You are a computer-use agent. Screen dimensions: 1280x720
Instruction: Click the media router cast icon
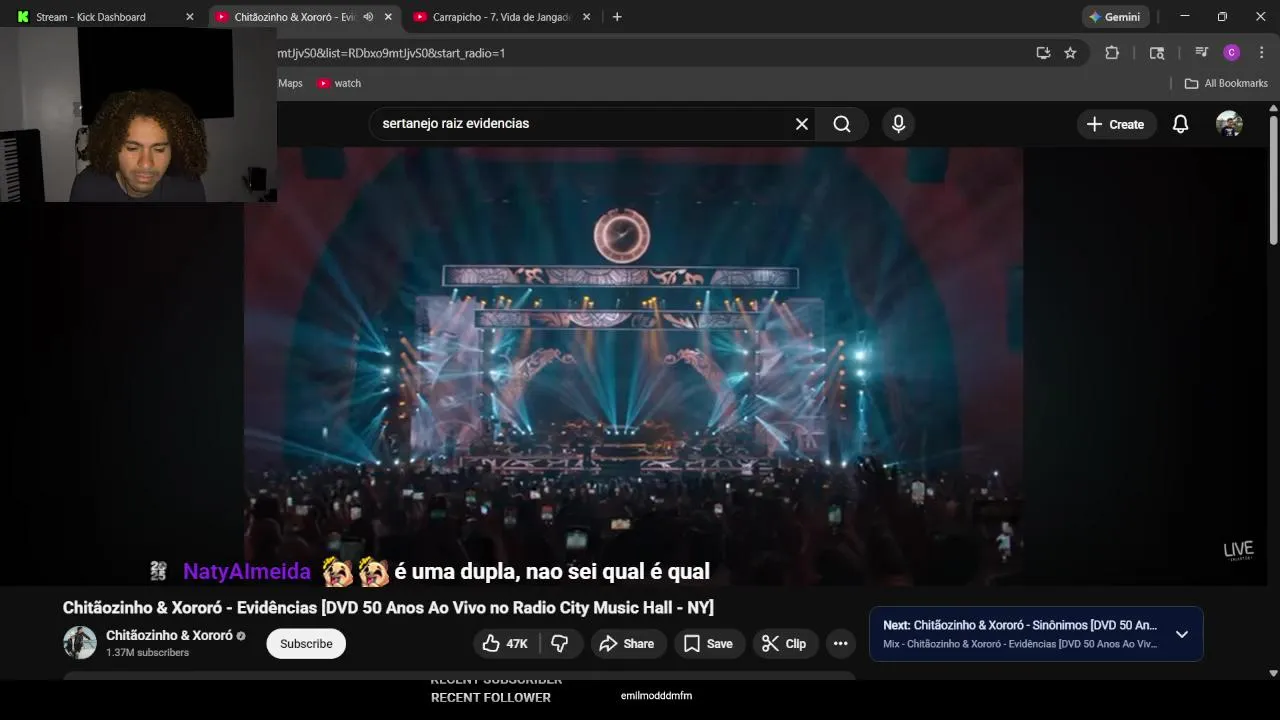[1157, 53]
